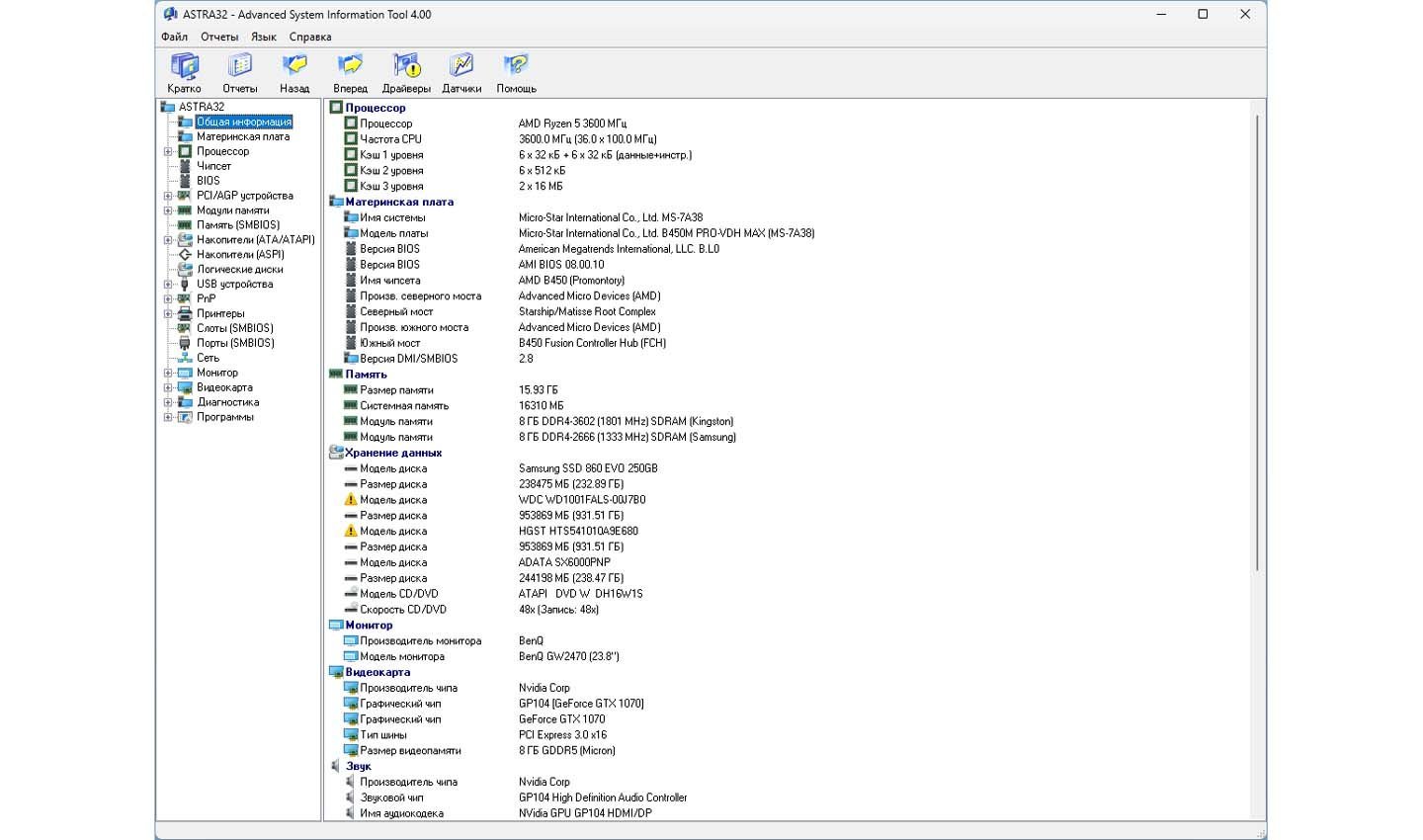Expand the PCI/AGP устройства node
Image resolution: width=1423 pixels, height=840 pixels.
point(168,196)
